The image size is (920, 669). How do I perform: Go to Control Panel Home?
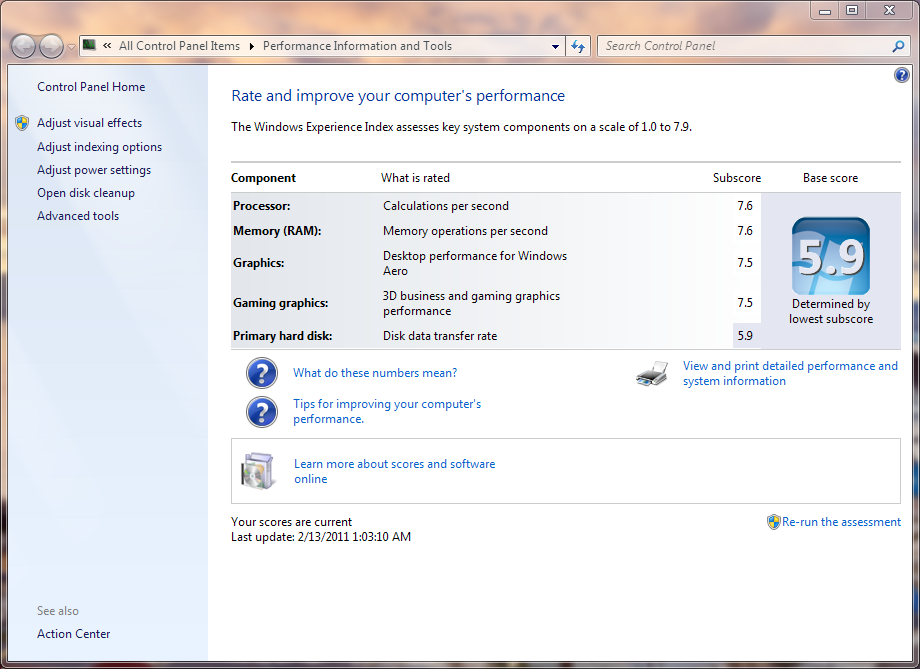tap(91, 87)
